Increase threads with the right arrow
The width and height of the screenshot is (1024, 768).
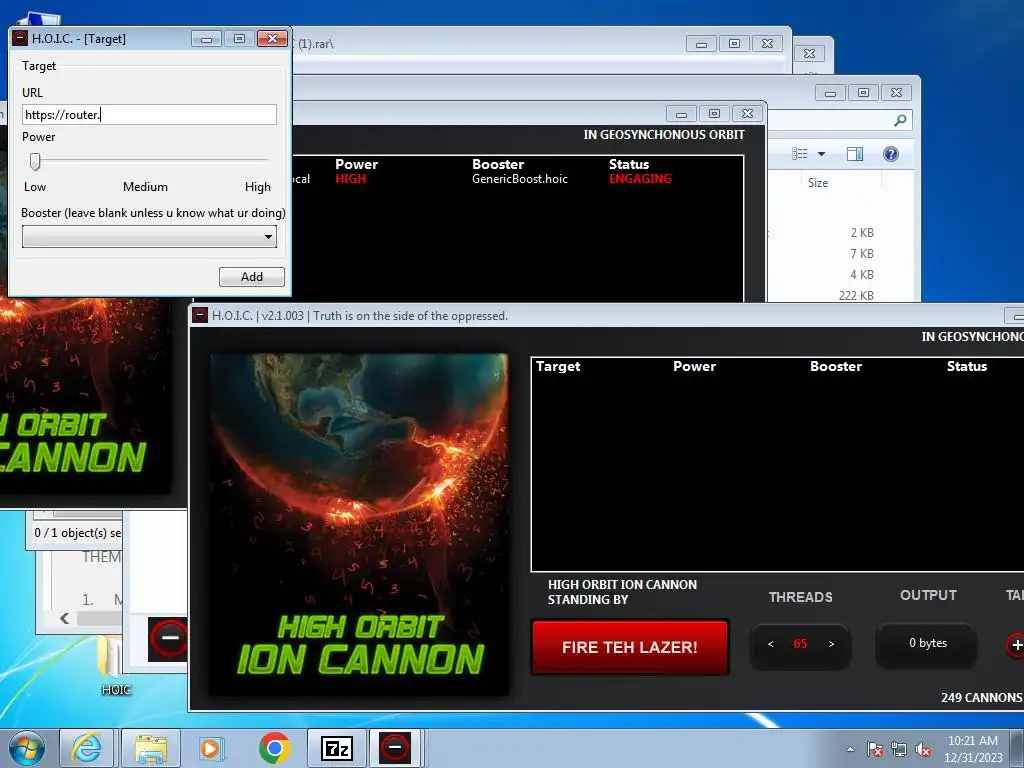[x=831, y=644]
